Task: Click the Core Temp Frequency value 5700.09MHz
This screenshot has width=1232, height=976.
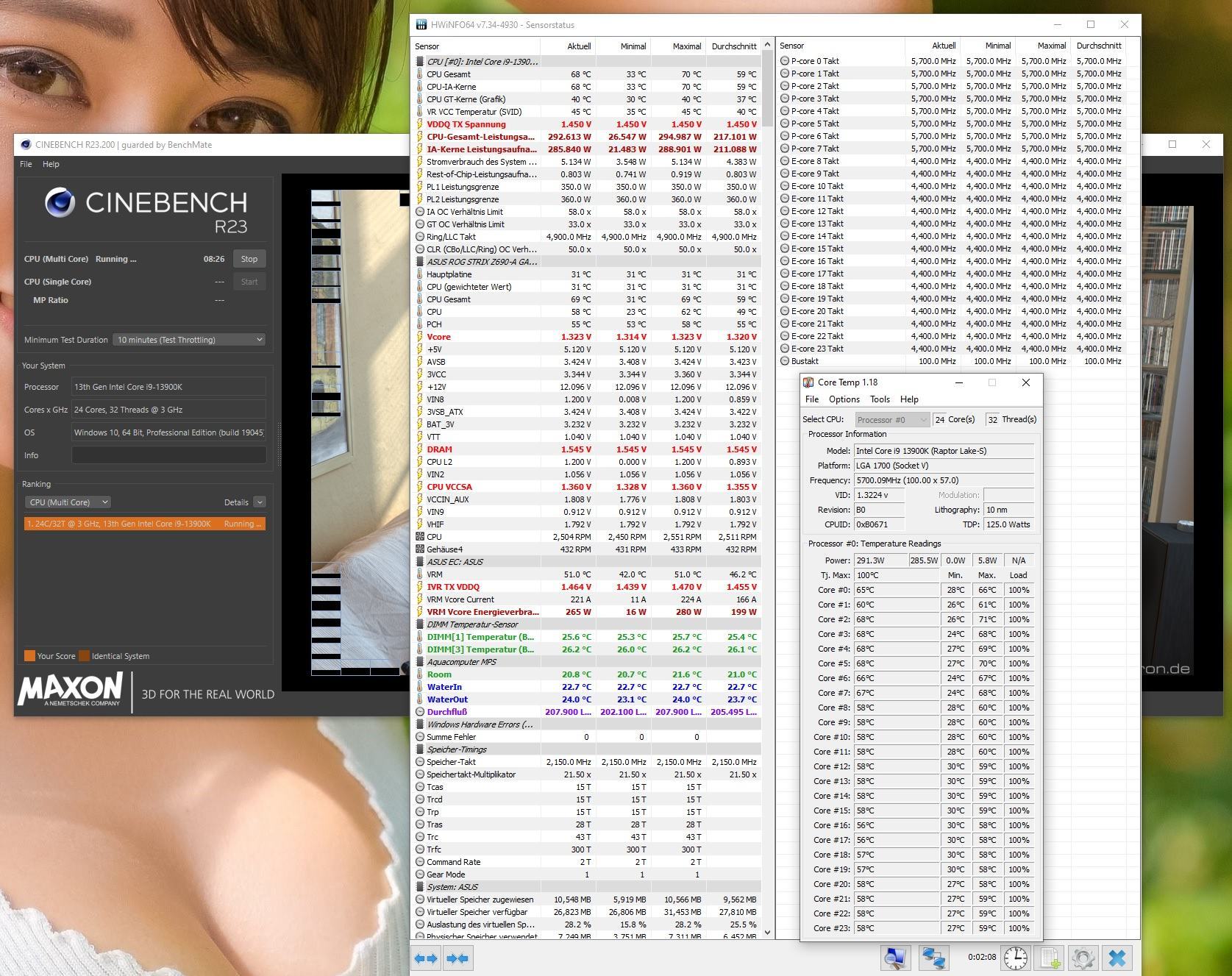Action: coord(944,480)
